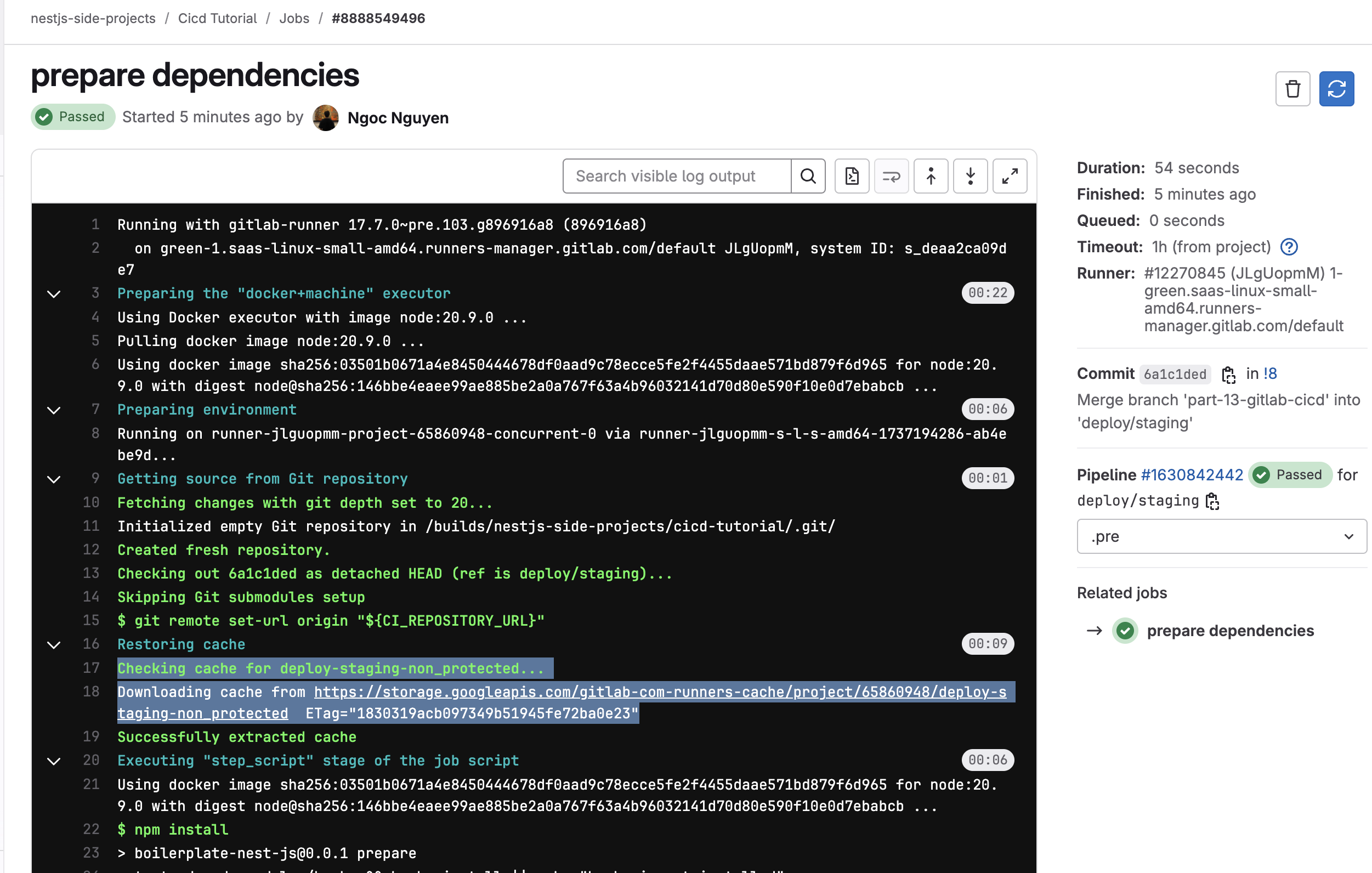Erase the job log using trash icon
The height and width of the screenshot is (873, 1372).
[x=1292, y=88]
